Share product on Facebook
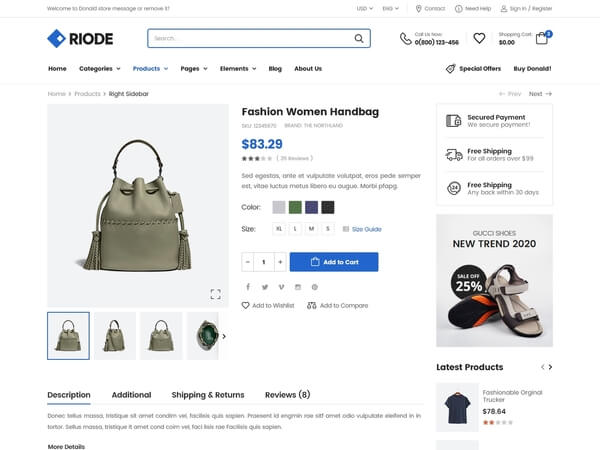This screenshot has height=450, width=600. [x=249, y=287]
